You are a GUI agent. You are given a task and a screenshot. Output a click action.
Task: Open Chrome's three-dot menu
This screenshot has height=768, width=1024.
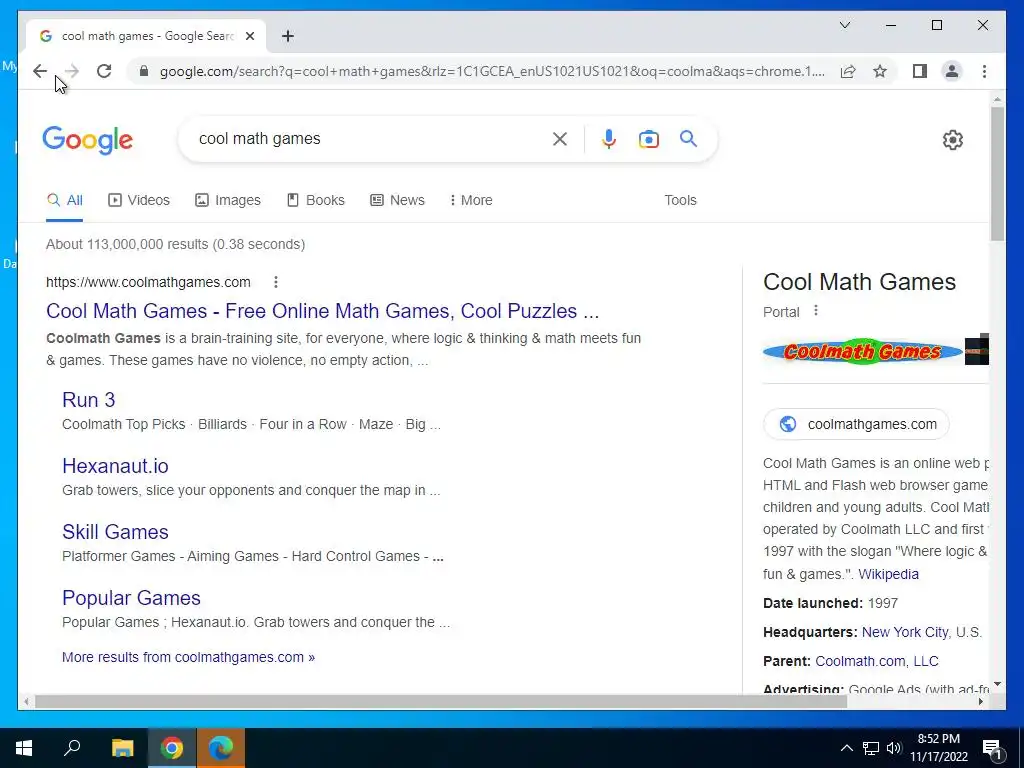984,71
